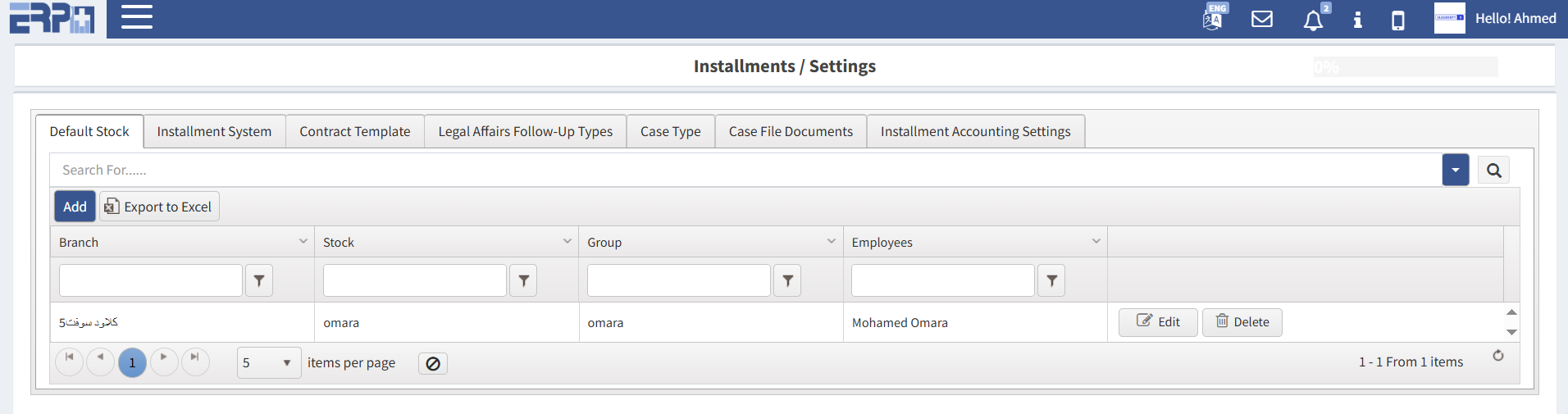Edit the Mohamed Omara row
Image resolution: width=1568 pixels, height=414 pixels.
[1158, 322]
